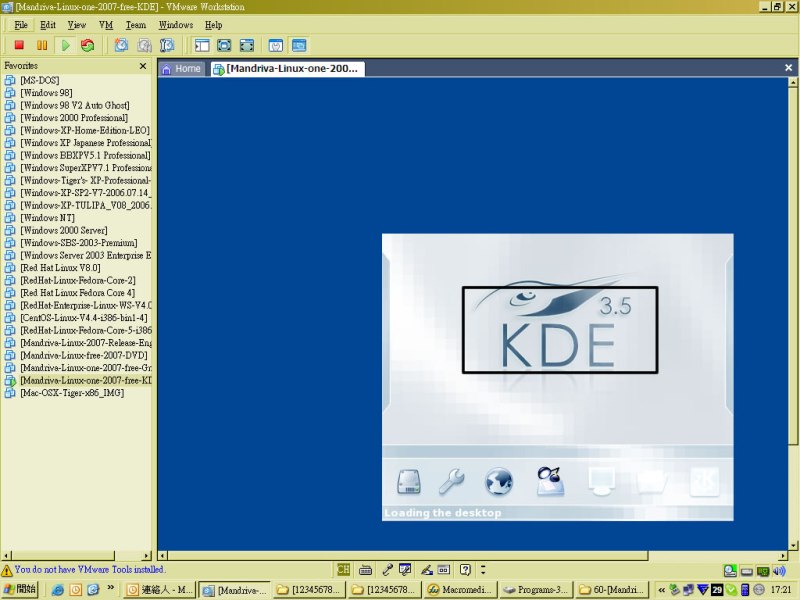This screenshot has width=800, height=600.
Task: Click the hard disk device icon in VMware status bar
Action: 747,571
